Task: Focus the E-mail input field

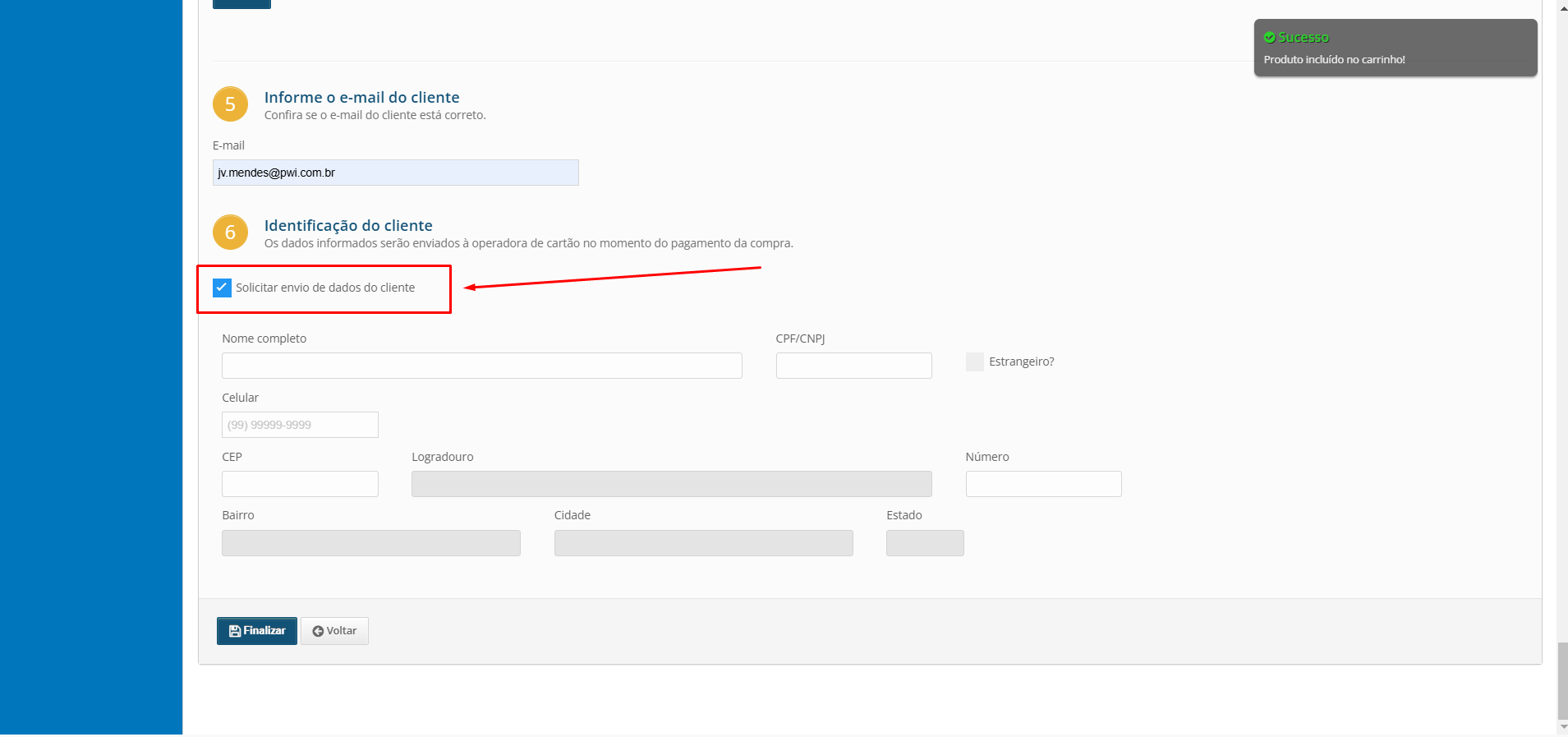Action: pyautogui.click(x=395, y=173)
